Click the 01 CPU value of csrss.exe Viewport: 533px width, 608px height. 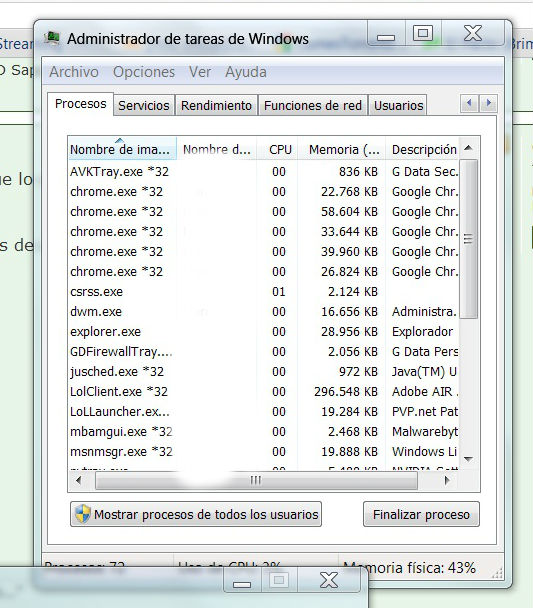pos(279,292)
